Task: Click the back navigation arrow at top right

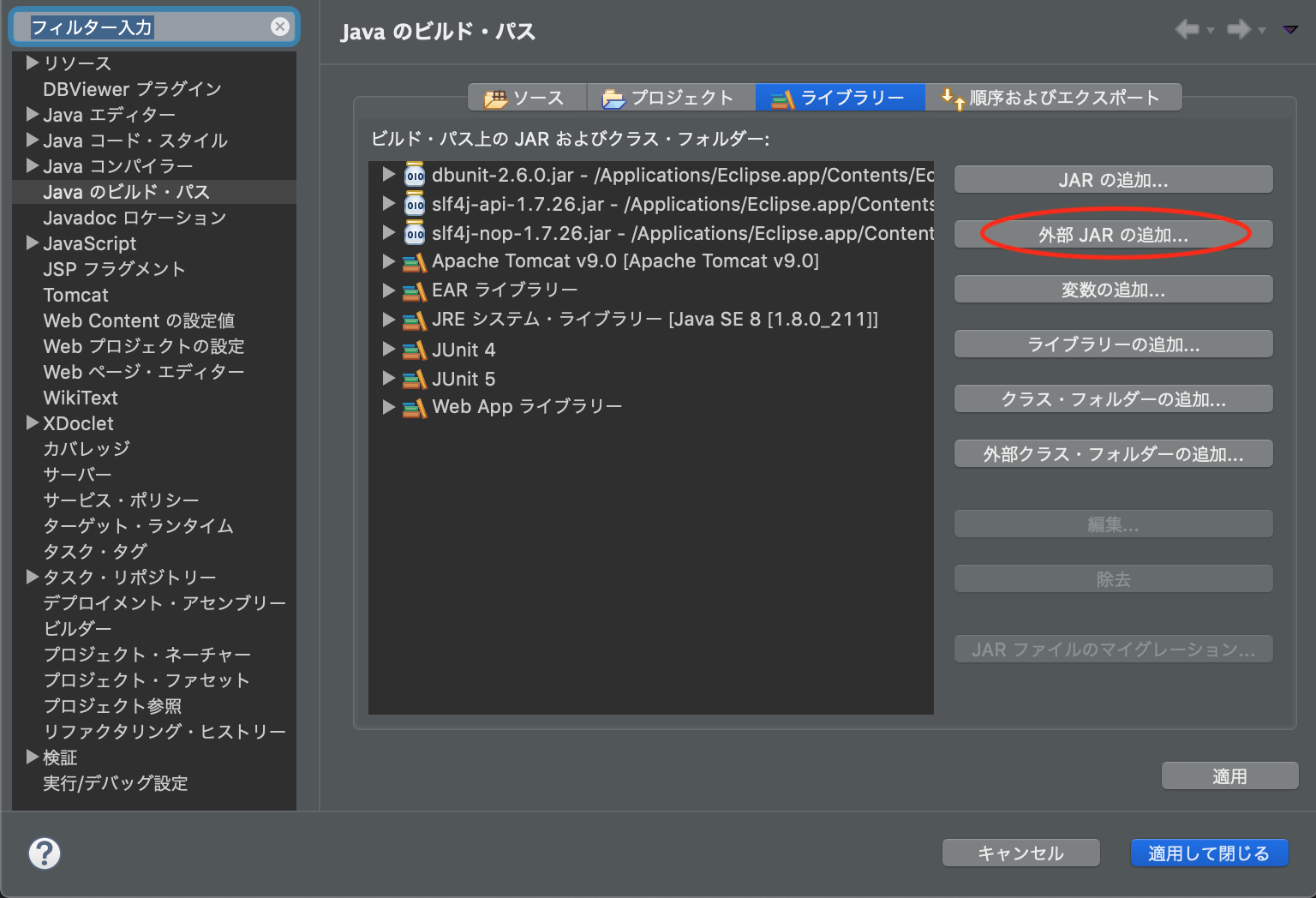Action: 1188,29
